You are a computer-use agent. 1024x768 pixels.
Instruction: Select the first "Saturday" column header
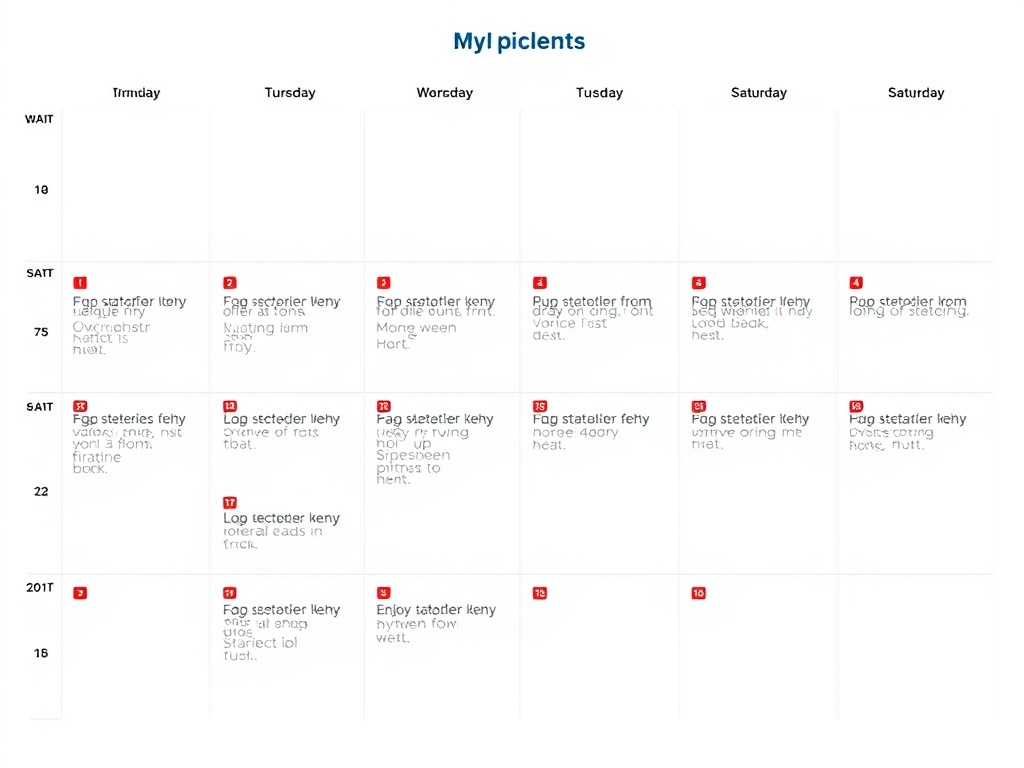(758, 92)
